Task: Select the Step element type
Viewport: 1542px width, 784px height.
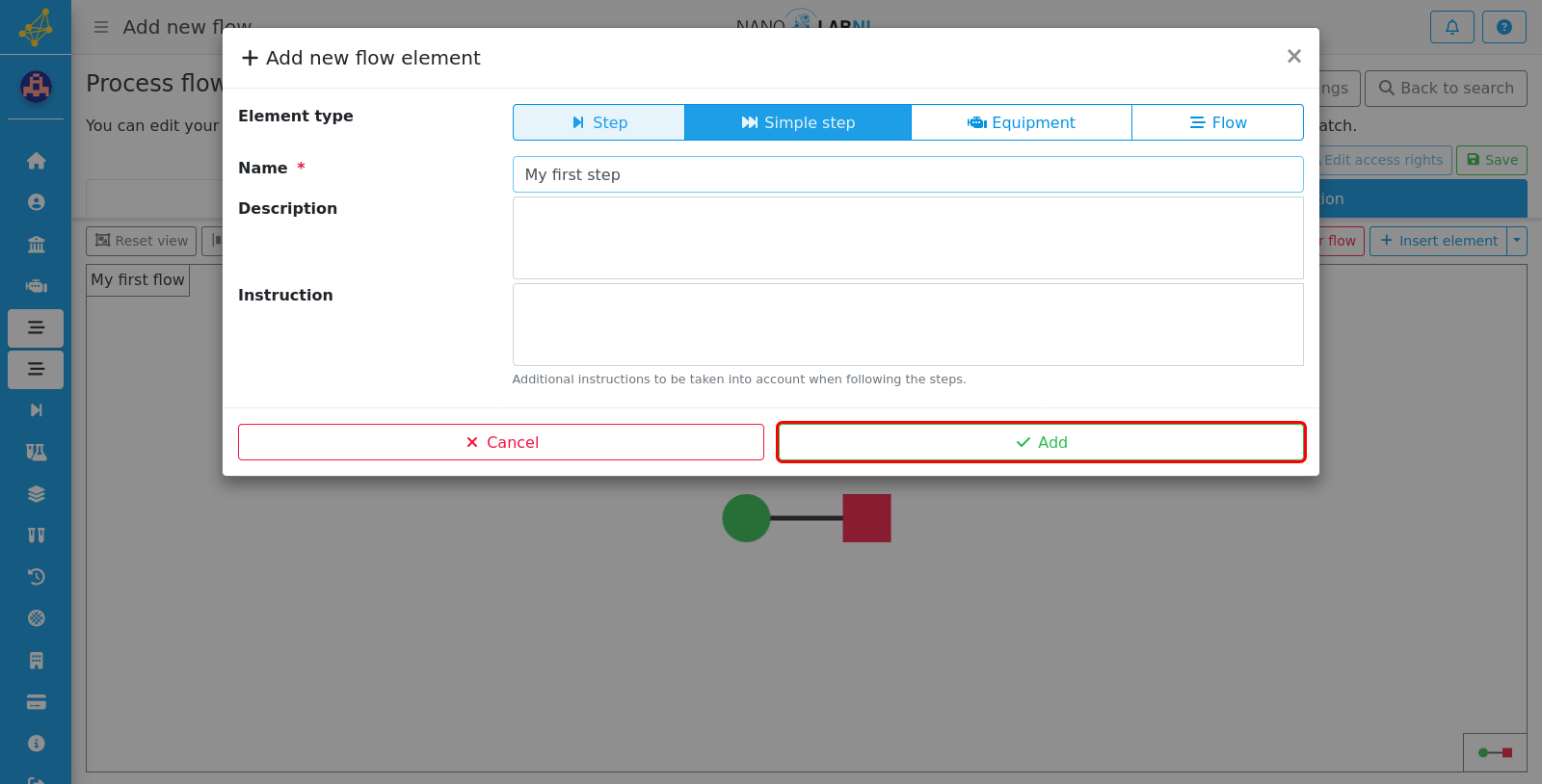Action: 598,122
